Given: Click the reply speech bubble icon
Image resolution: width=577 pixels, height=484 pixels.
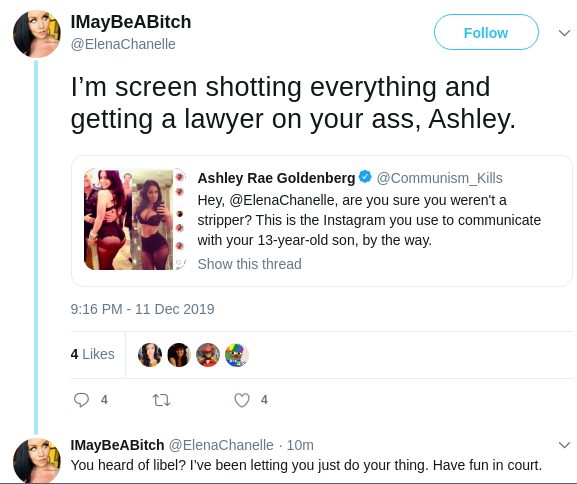Looking at the screenshot, I should [81, 400].
